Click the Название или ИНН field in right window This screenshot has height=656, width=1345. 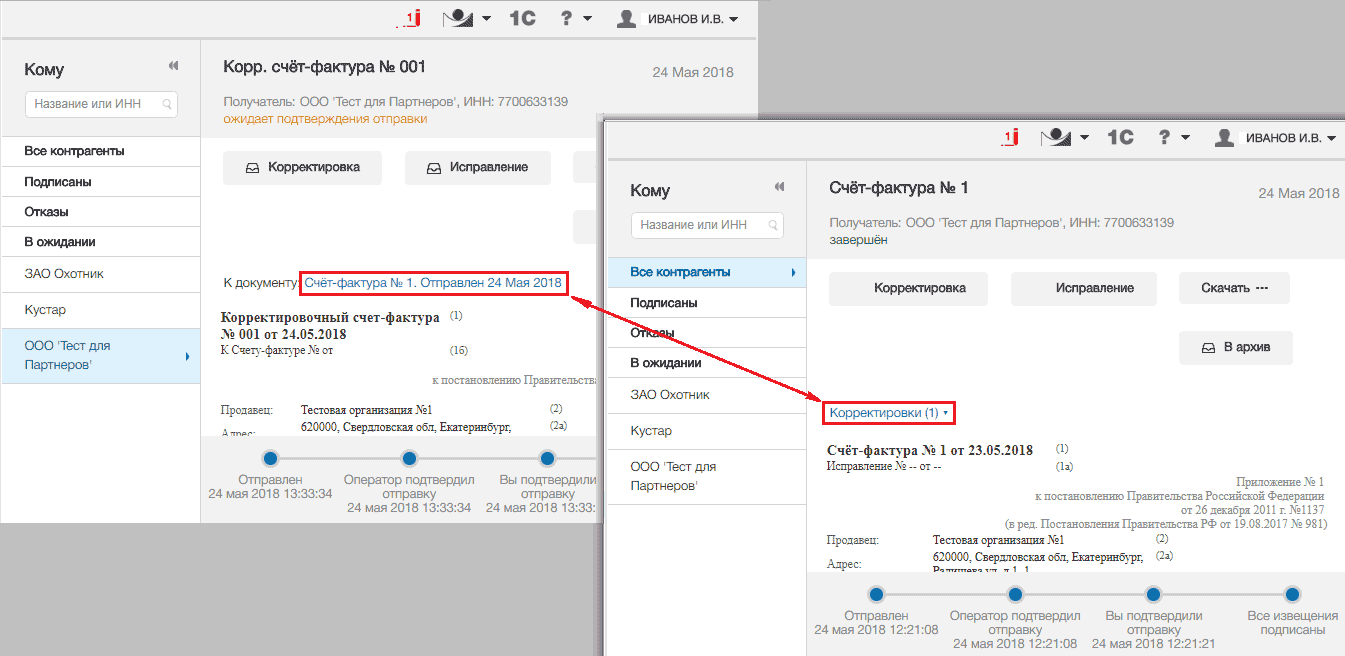[707, 225]
